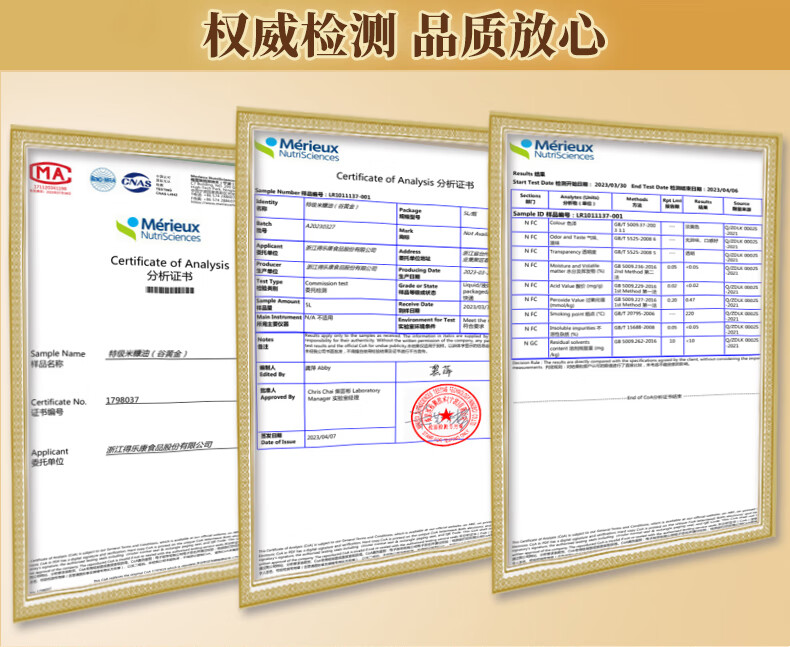Click the red CMA certification logo

[50, 175]
